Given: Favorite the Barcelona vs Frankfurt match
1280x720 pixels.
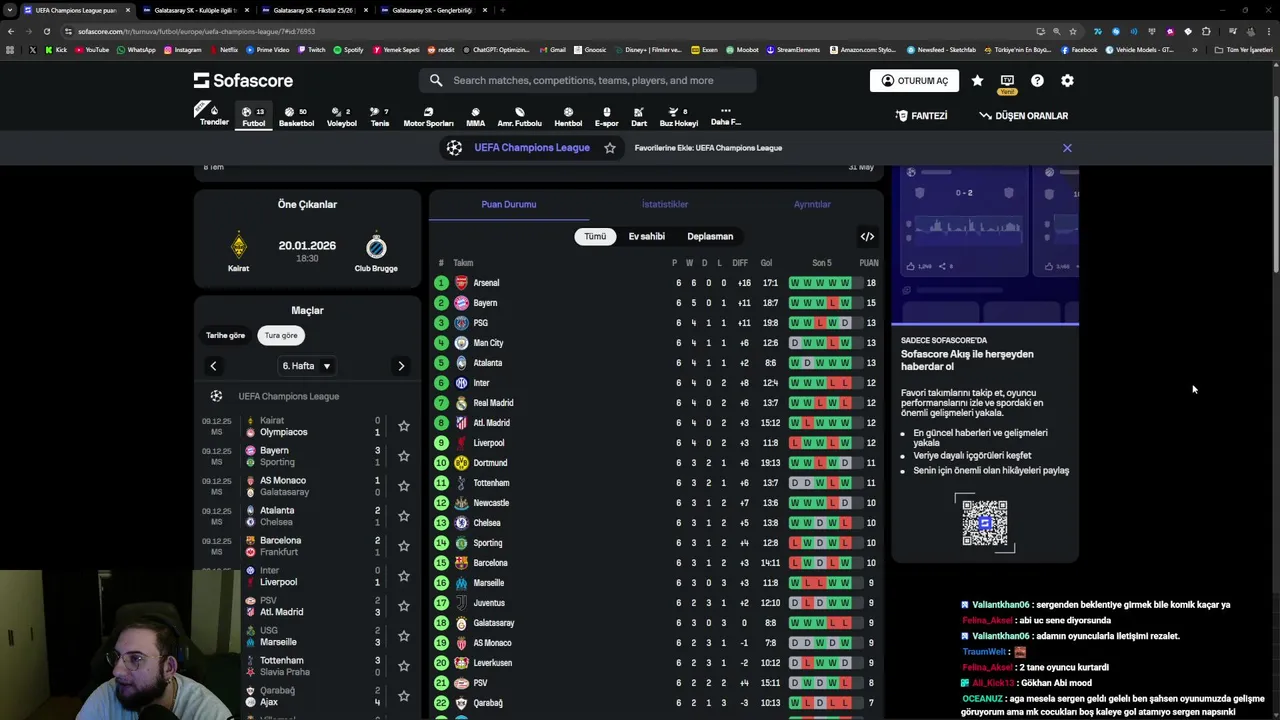Looking at the screenshot, I should click(404, 546).
